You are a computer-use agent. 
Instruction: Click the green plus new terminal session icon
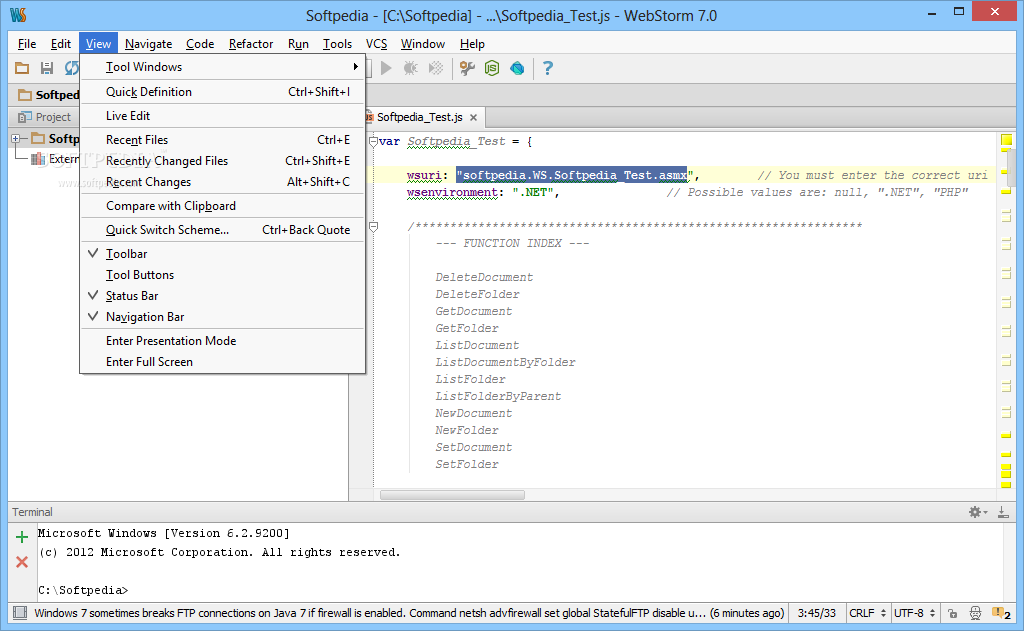point(22,537)
